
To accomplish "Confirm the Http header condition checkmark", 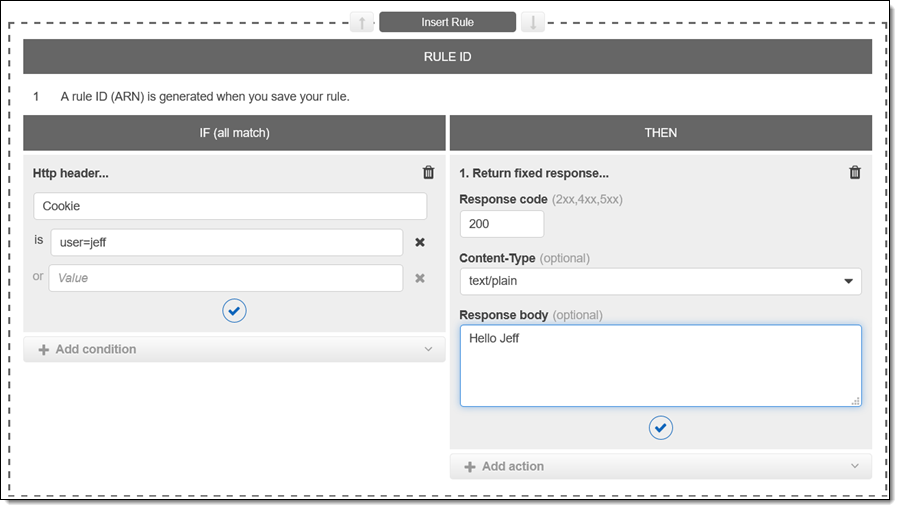I will pyautogui.click(x=234, y=311).
